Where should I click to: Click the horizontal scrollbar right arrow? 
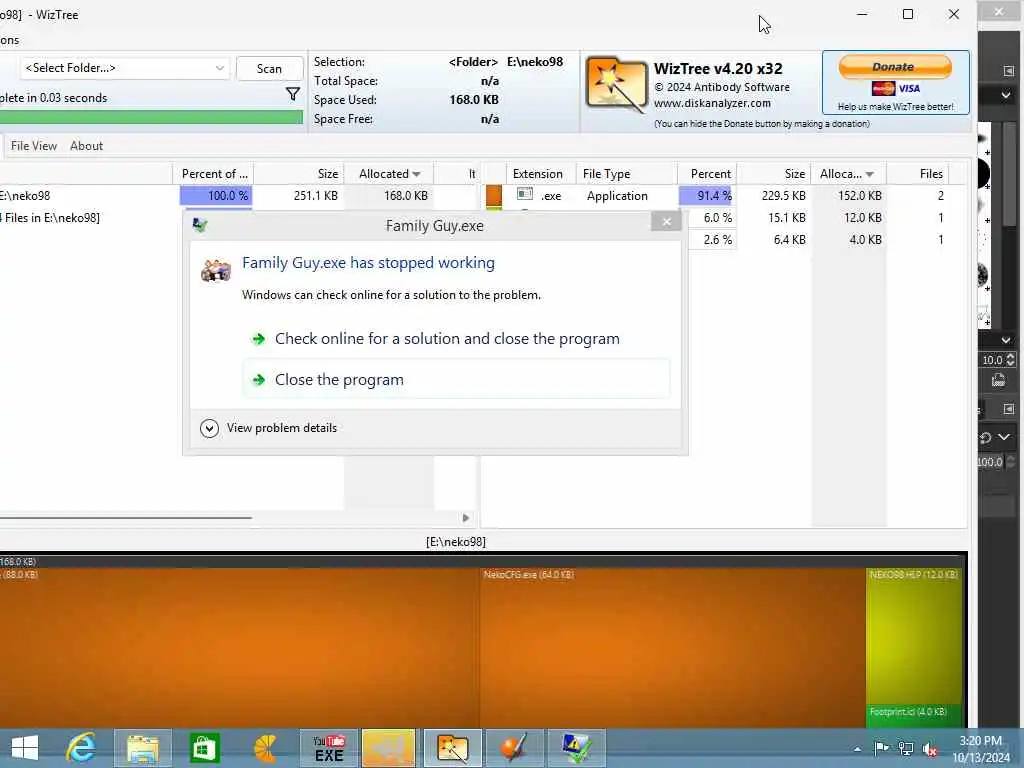click(466, 518)
